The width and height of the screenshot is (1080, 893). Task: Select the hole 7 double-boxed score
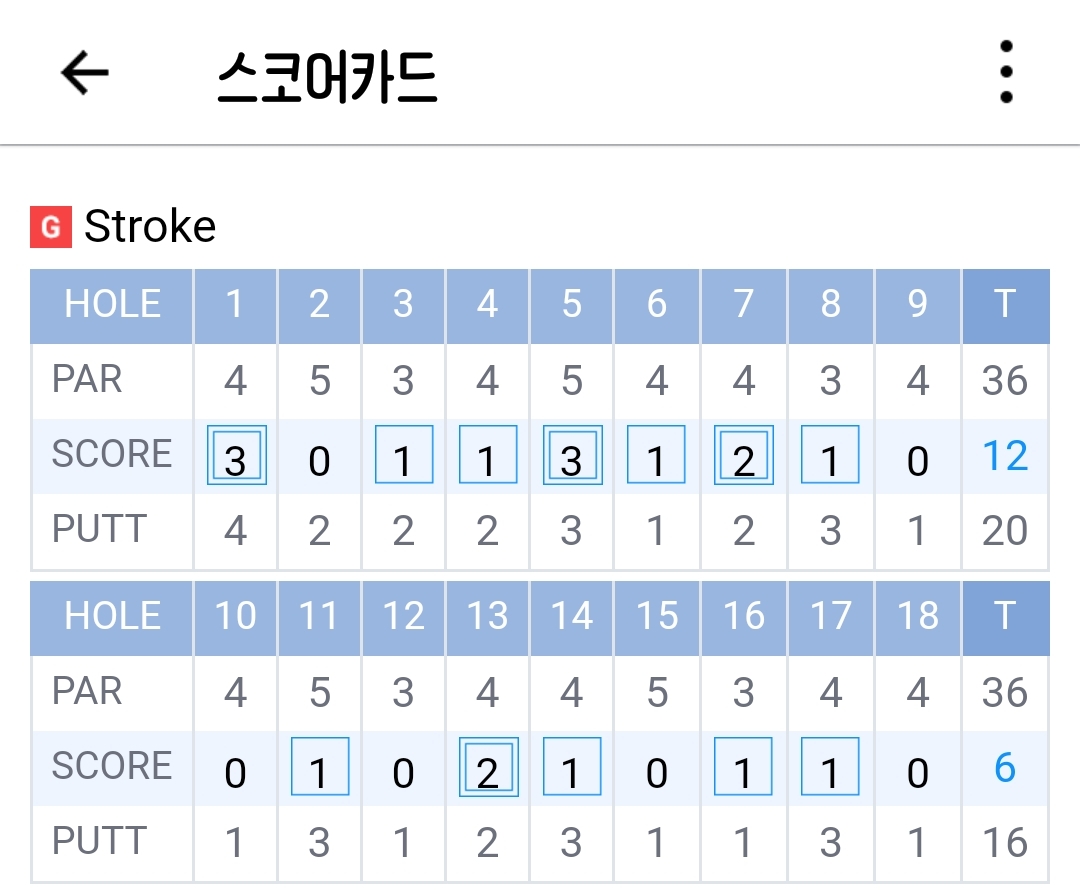pyautogui.click(x=743, y=457)
